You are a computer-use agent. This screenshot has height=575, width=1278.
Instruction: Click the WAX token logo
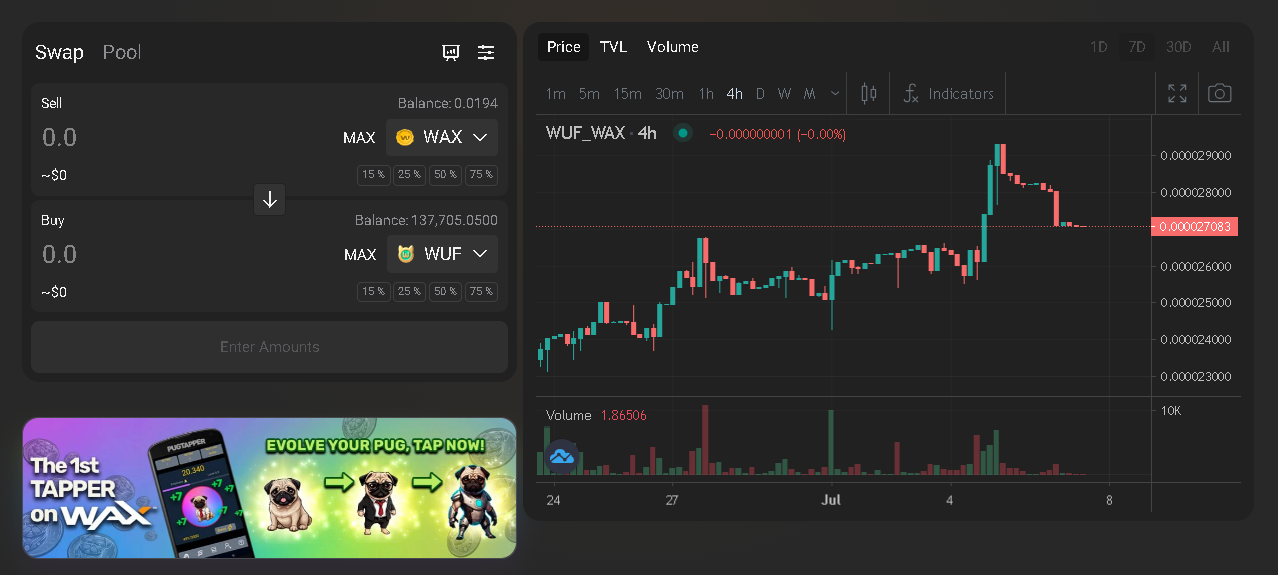pos(405,137)
